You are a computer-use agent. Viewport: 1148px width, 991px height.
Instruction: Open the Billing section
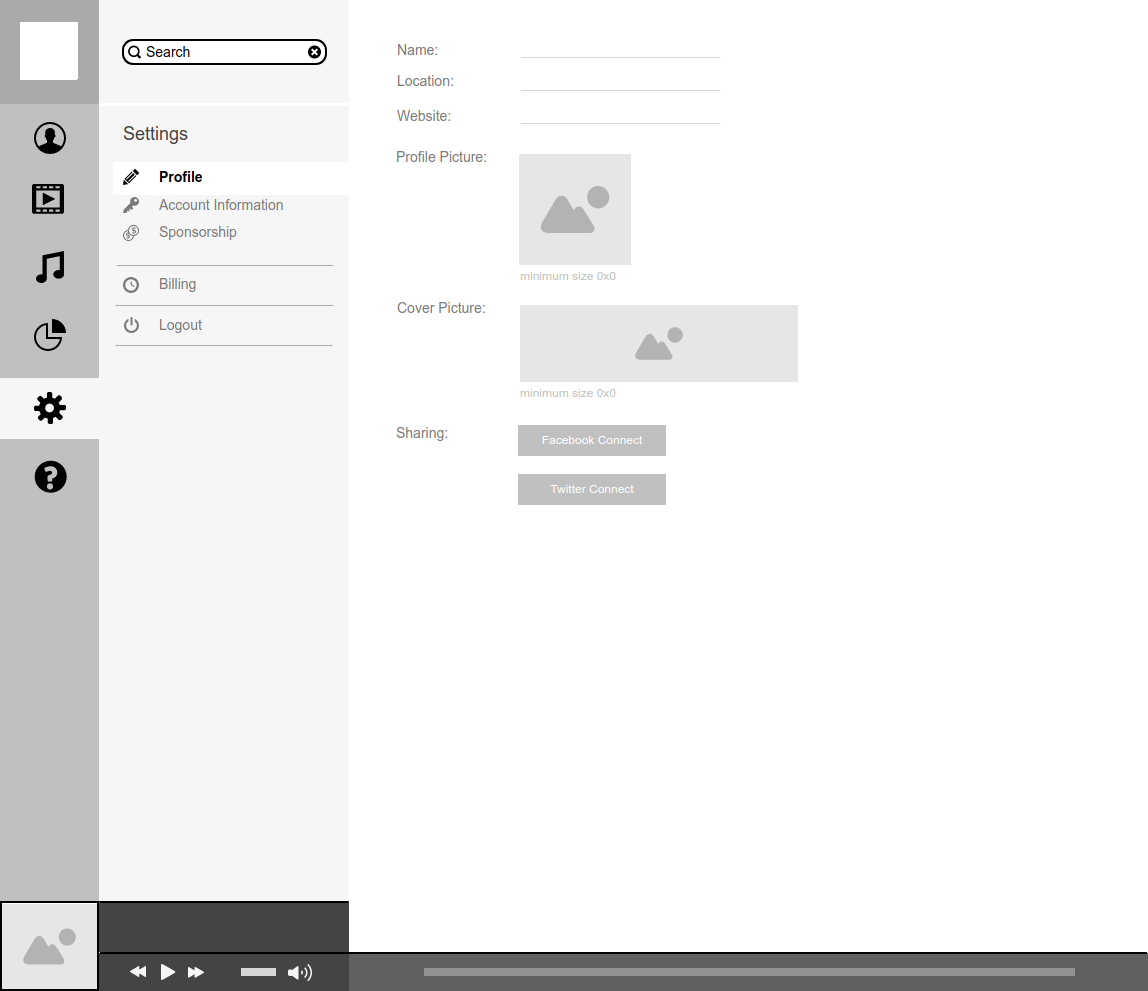pos(177,284)
